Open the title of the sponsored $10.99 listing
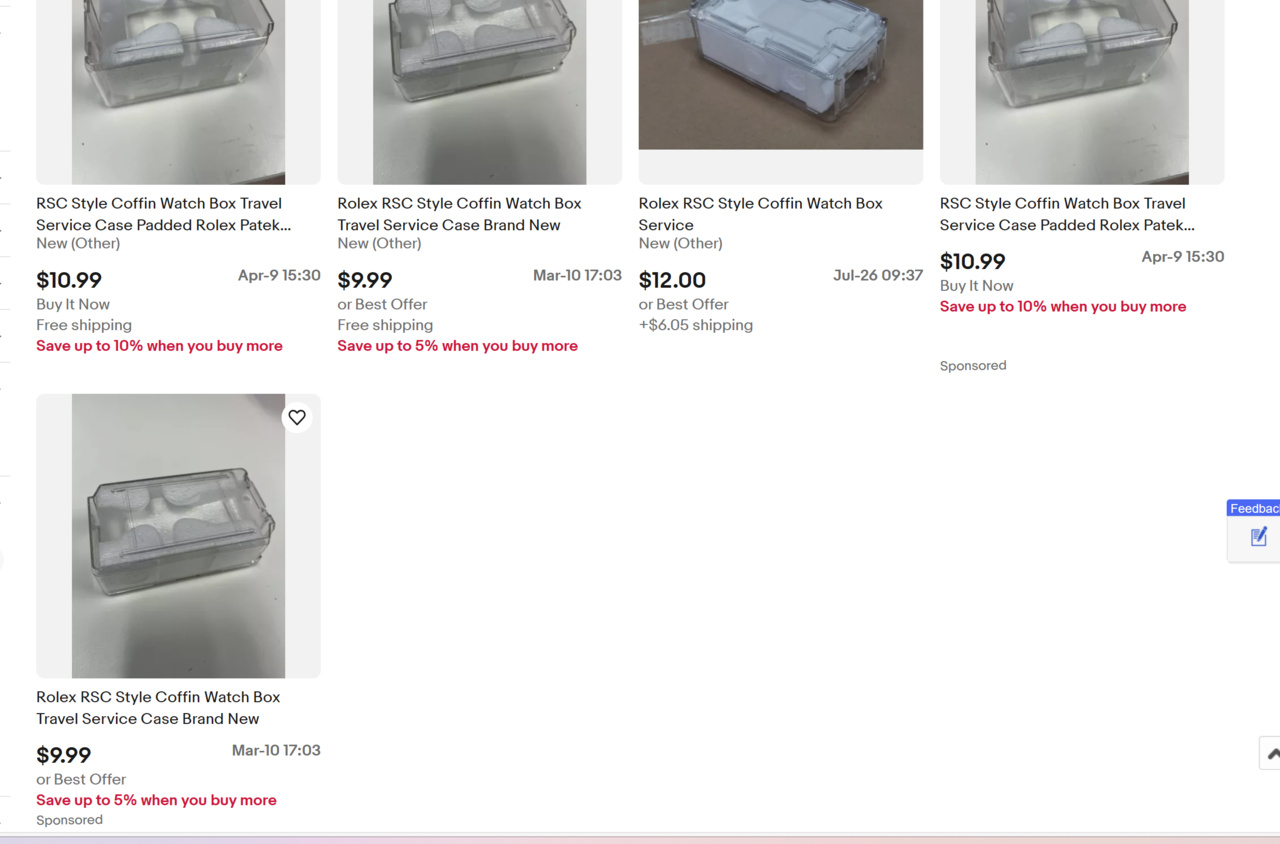This screenshot has height=844, width=1280. (1066, 214)
